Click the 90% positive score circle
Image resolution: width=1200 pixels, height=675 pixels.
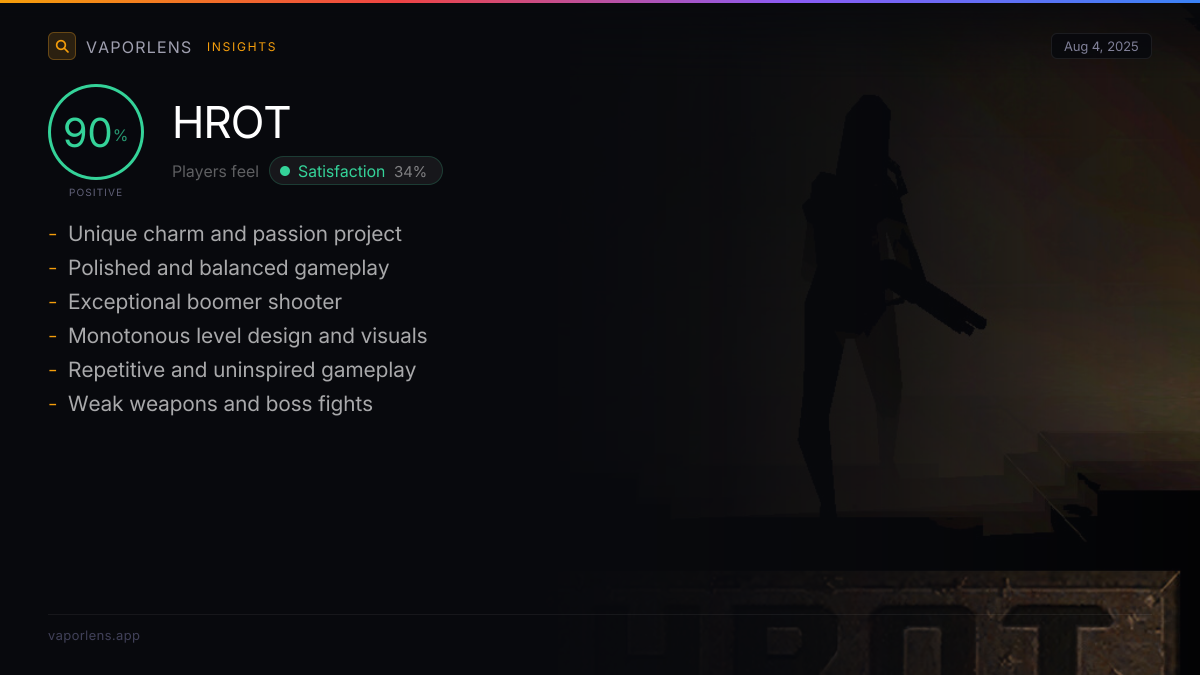tap(96, 132)
